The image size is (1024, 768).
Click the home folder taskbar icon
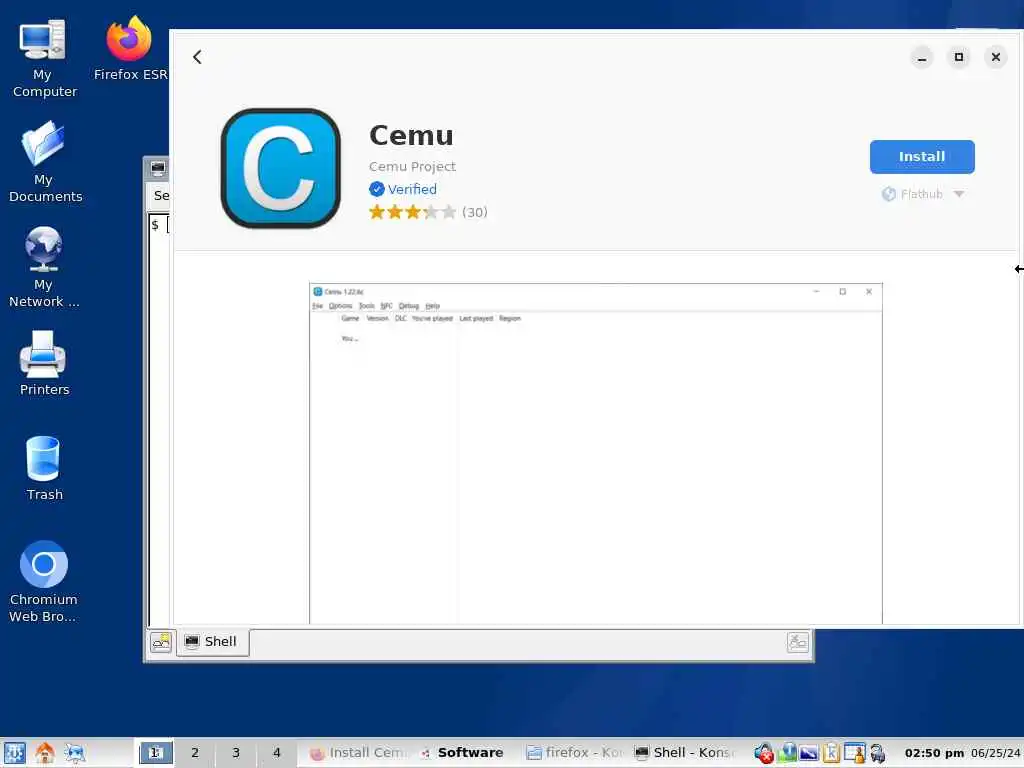[x=44, y=753]
